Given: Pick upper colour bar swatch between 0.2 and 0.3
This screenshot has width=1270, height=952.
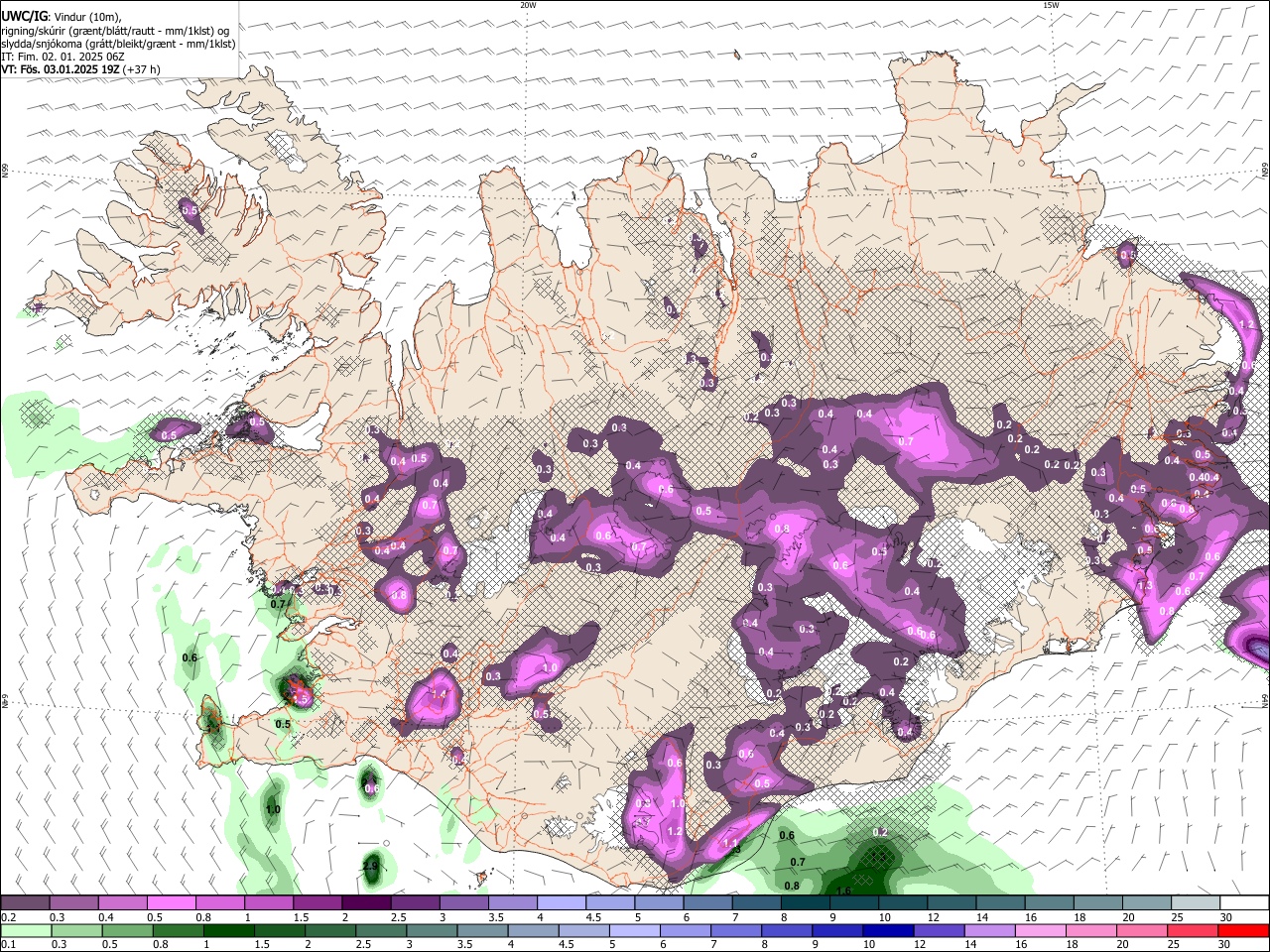Looking at the screenshot, I should 25,903.
